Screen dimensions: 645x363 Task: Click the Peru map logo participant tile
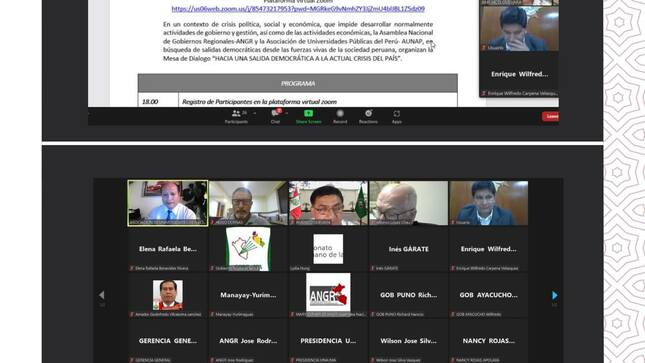click(x=248, y=249)
